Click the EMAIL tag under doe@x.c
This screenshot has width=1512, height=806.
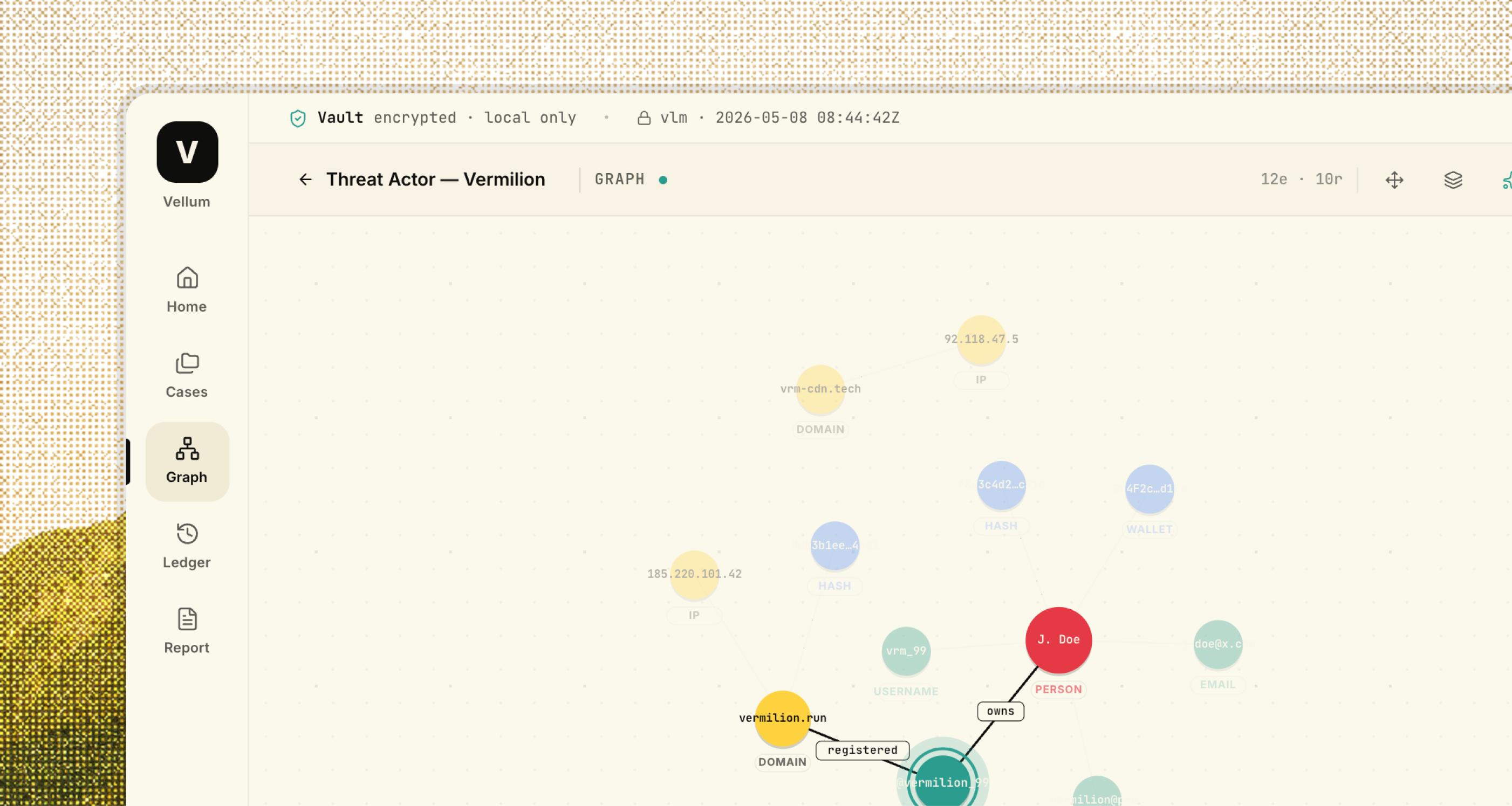pyautogui.click(x=1218, y=685)
